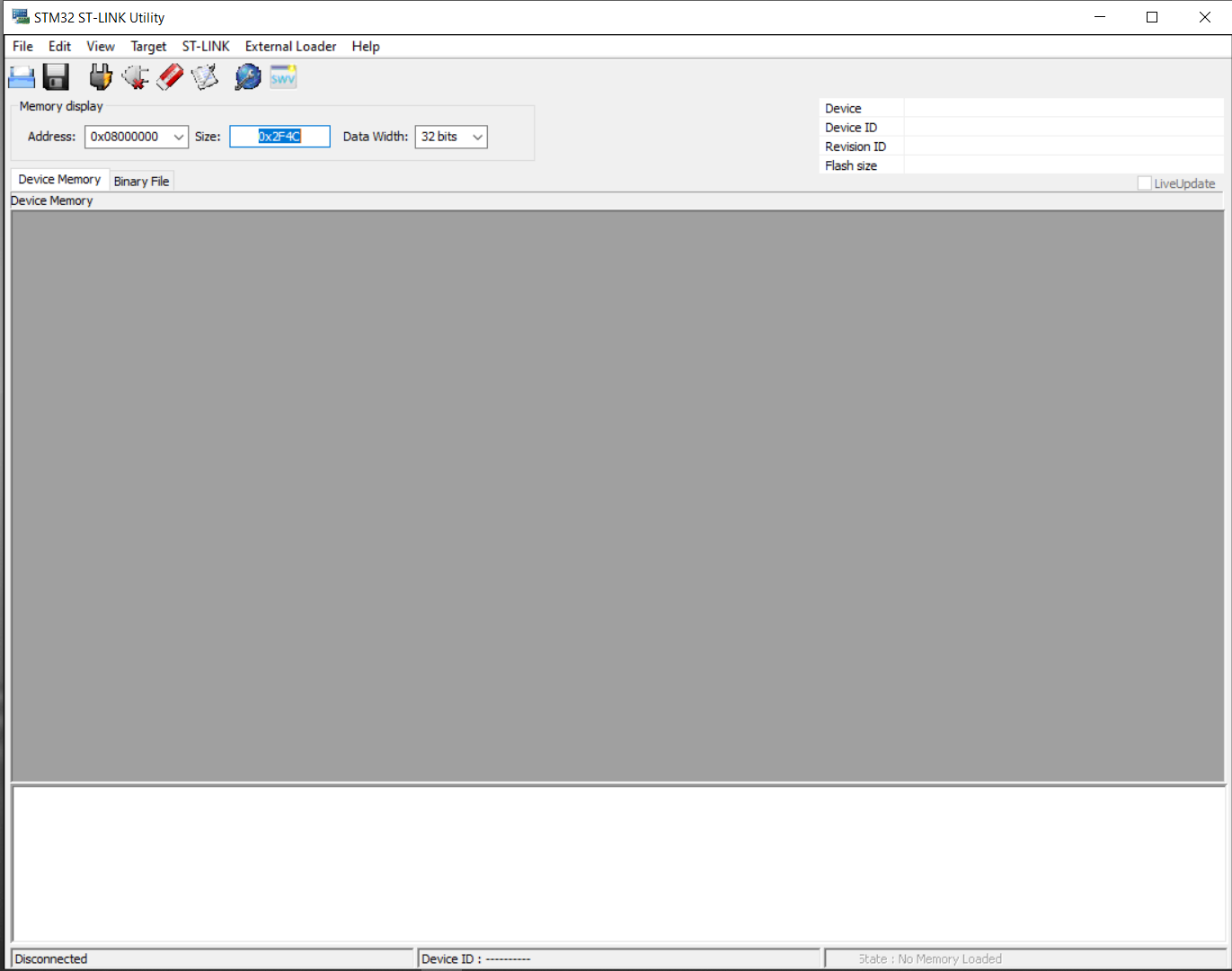Click the Address text field 0x08000000
Screen dimensions: 1232x971
pos(128,137)
